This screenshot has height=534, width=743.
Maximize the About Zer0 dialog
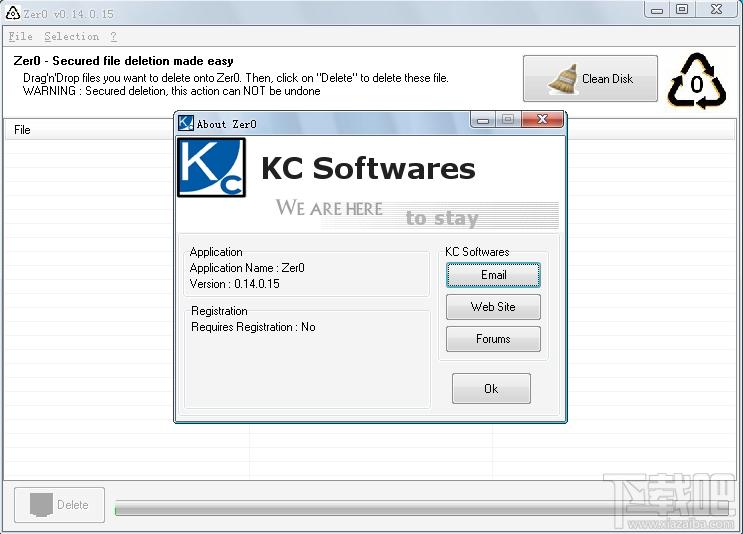click(508, 119)
